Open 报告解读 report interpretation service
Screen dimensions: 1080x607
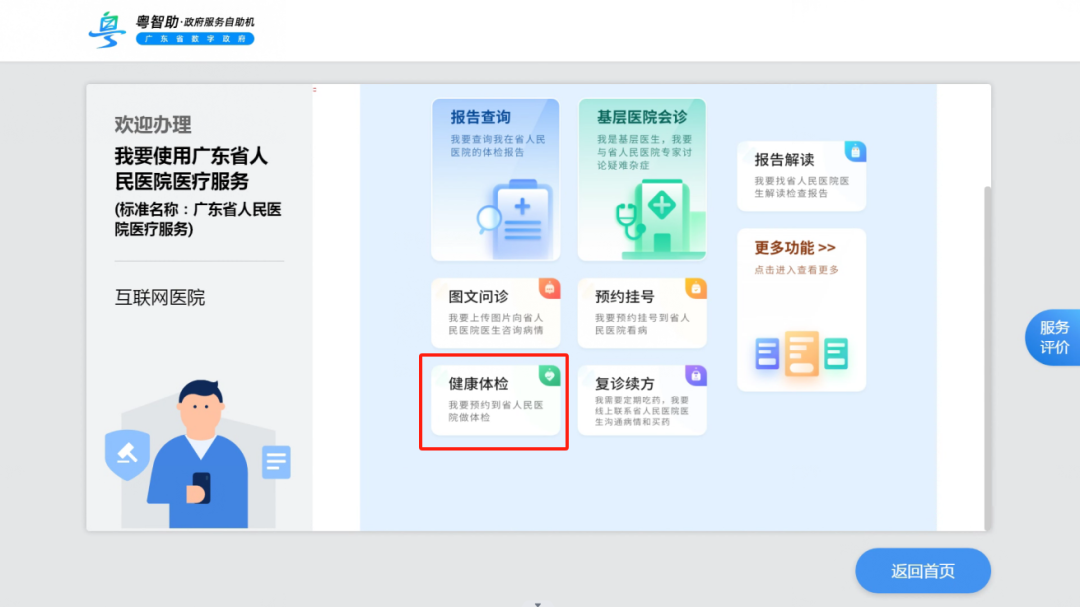point(800,175)
